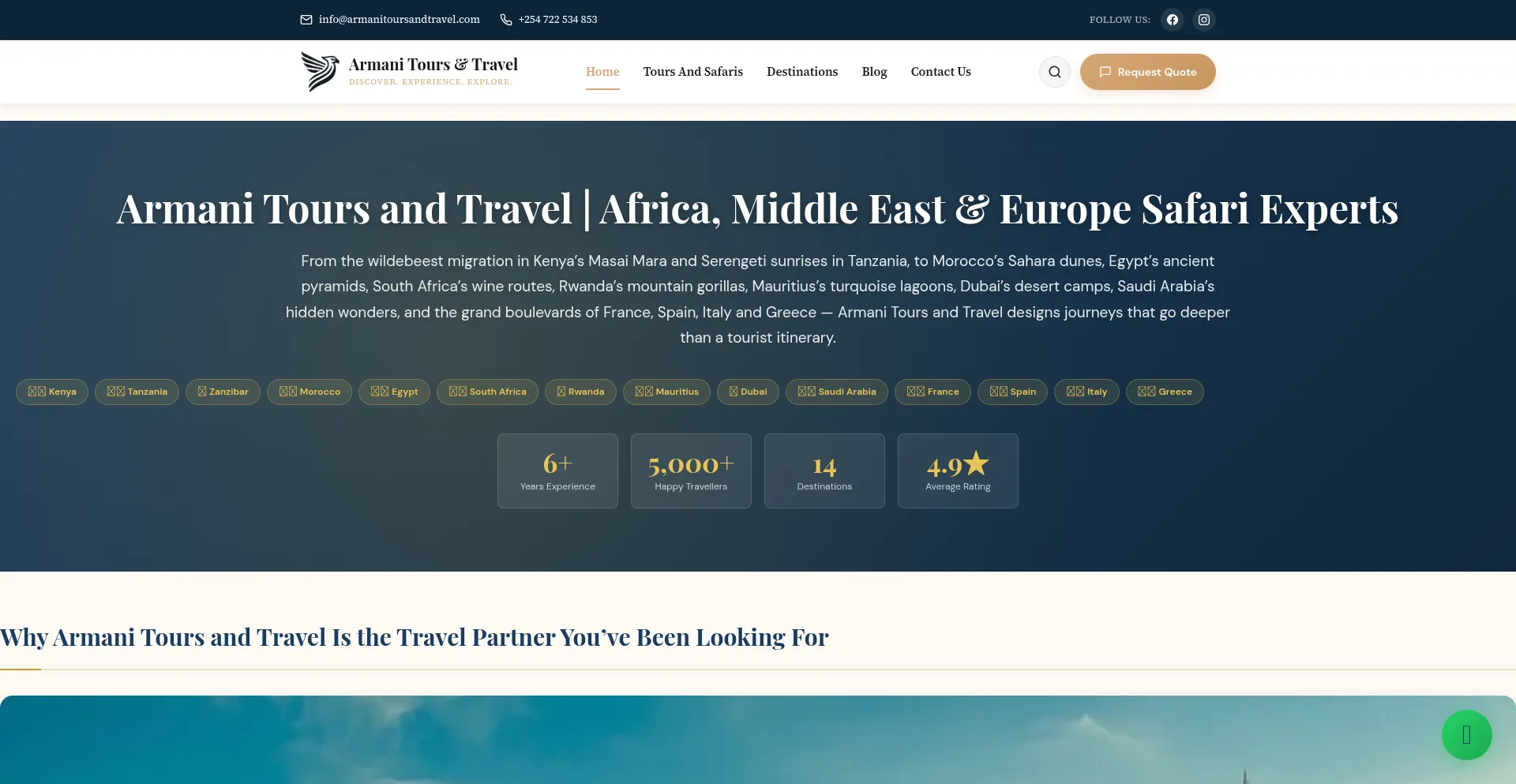
Task: Click the 14 Destinations stat card
Action: pos(824,471)
